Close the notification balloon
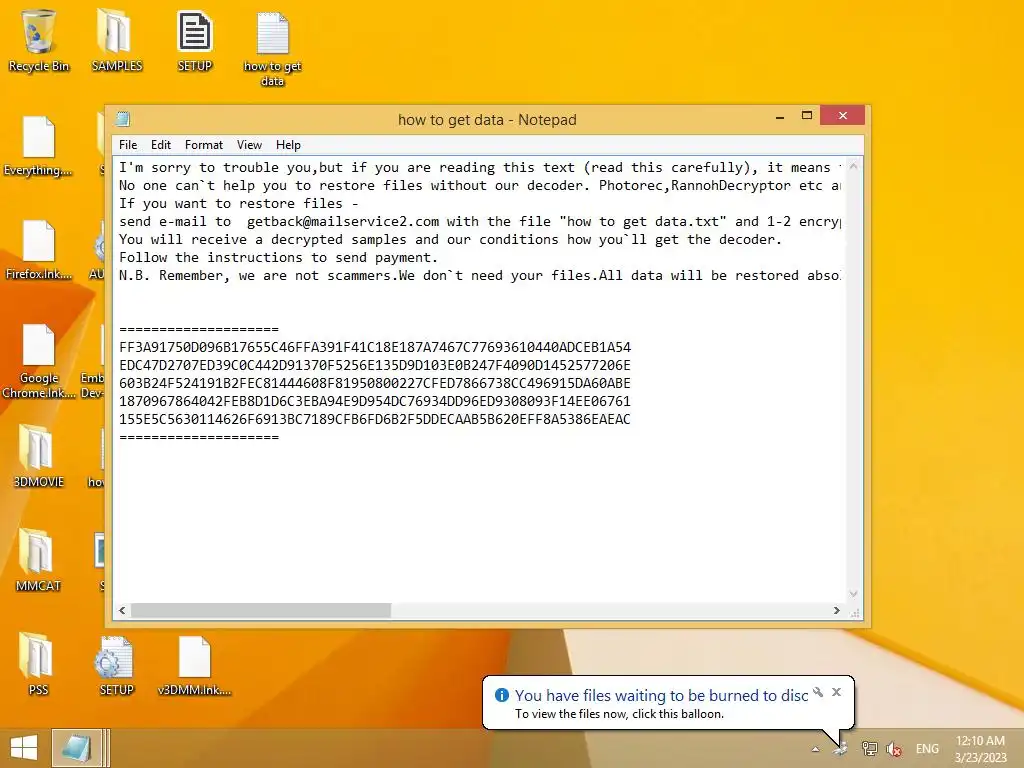1024x768 pixels. [836, 692]
